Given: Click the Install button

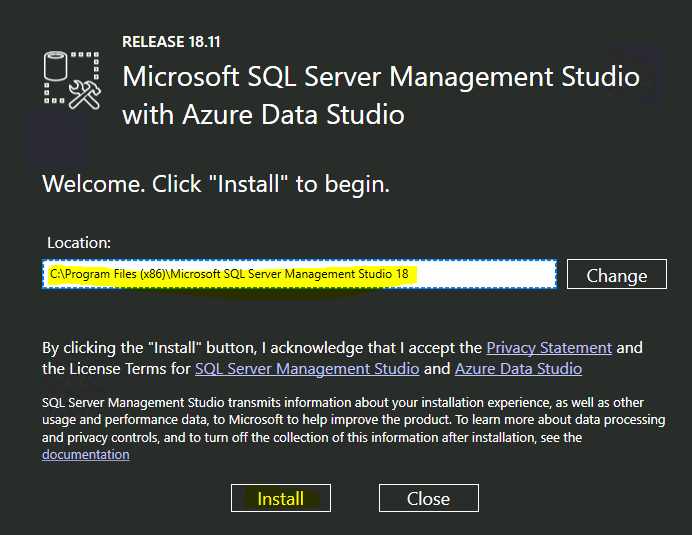Looking at the screenshot, I should 281,498.
